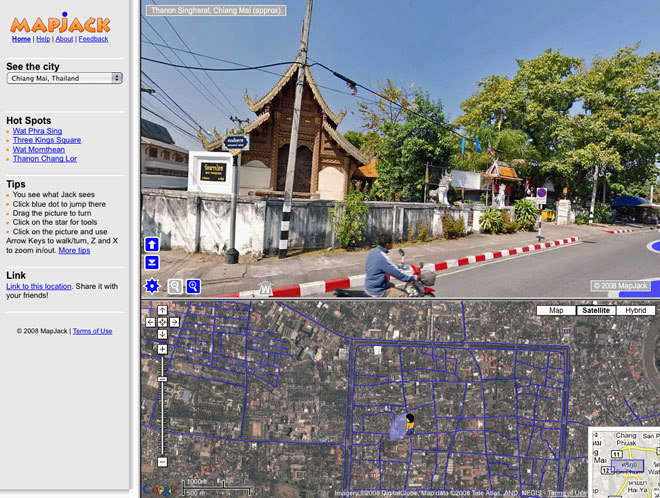Open the More tips link

[x=74, y=250]
